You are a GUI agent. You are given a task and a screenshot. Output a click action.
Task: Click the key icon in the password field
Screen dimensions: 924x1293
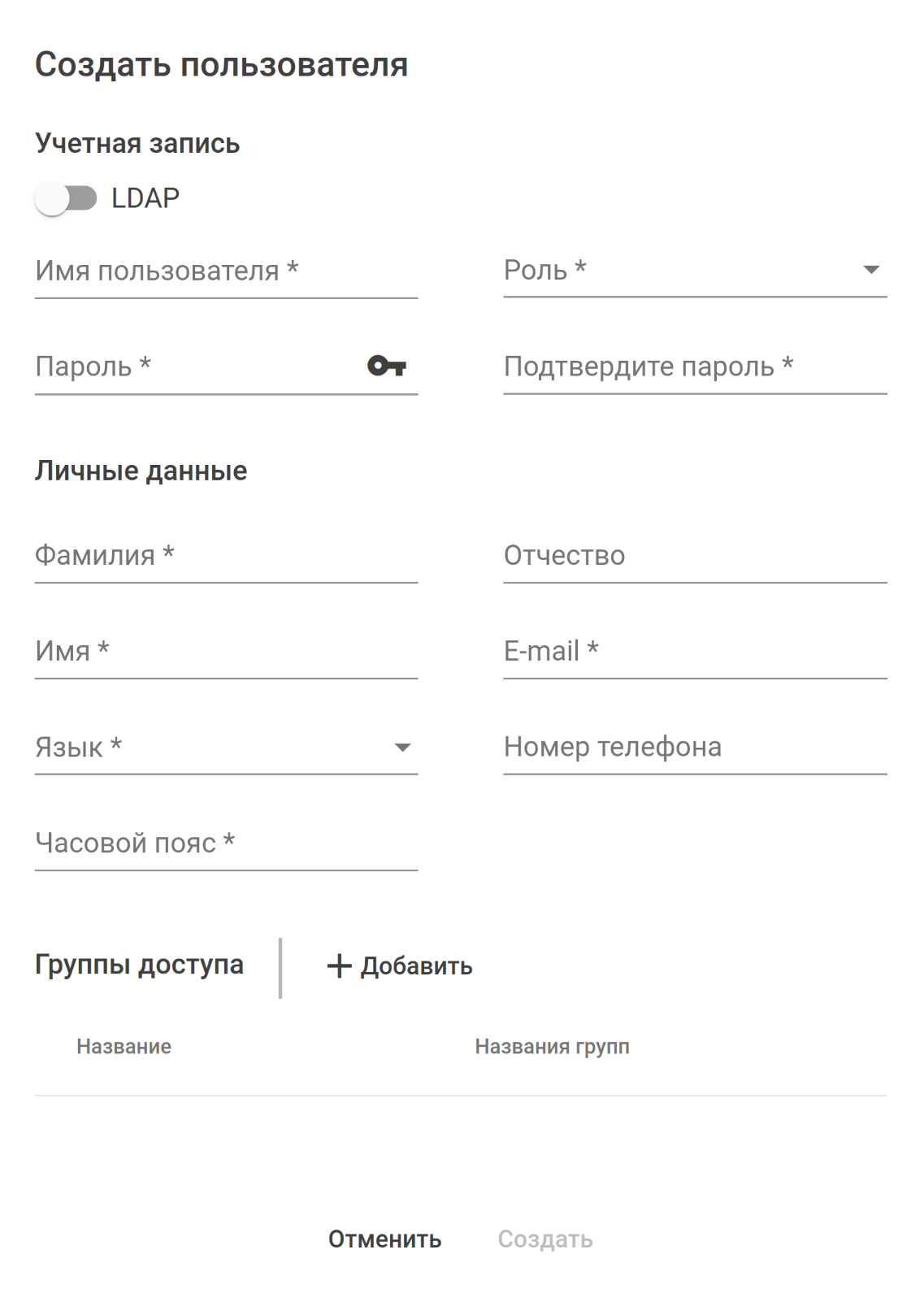click(387, 366)
